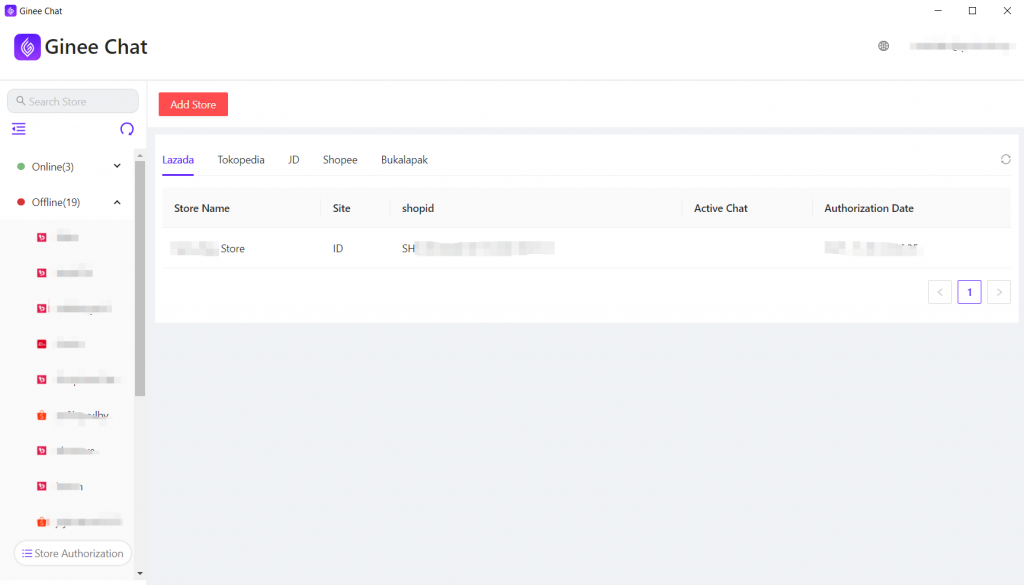Click the Add Store button
Viewport: 1024px width, 585px height.
coord(193,104)
